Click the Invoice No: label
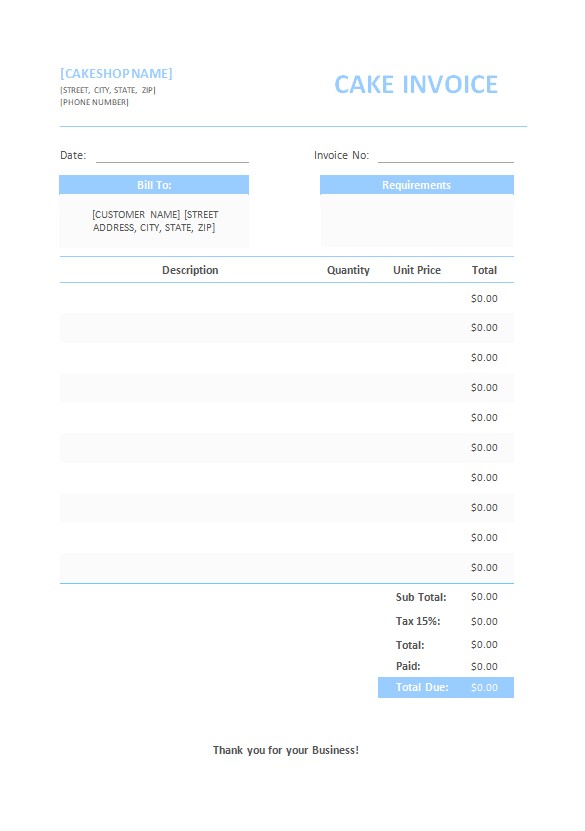Viewport: 585px width, 831px height. [341, 155]
